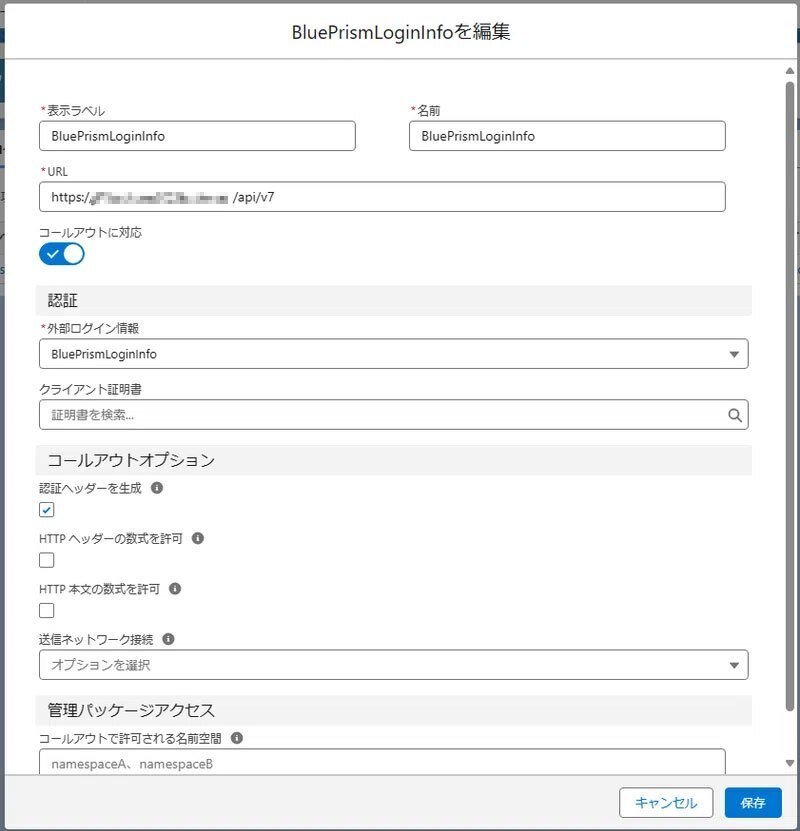
Task: Click the 認証 section heading
Action: (63, 300)
